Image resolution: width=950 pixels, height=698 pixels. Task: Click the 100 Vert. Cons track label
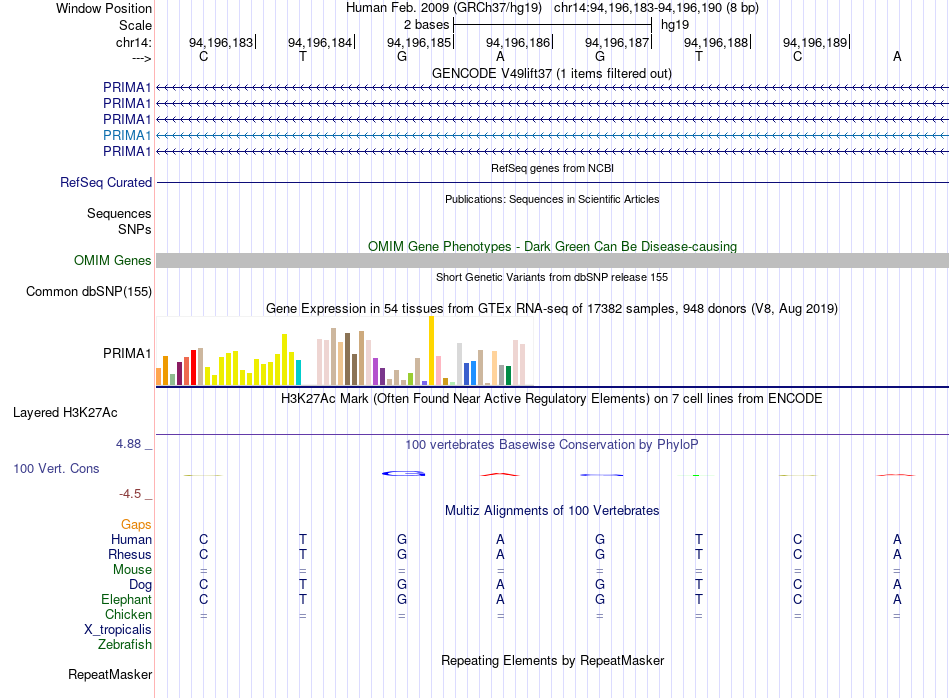click(56, 468)
